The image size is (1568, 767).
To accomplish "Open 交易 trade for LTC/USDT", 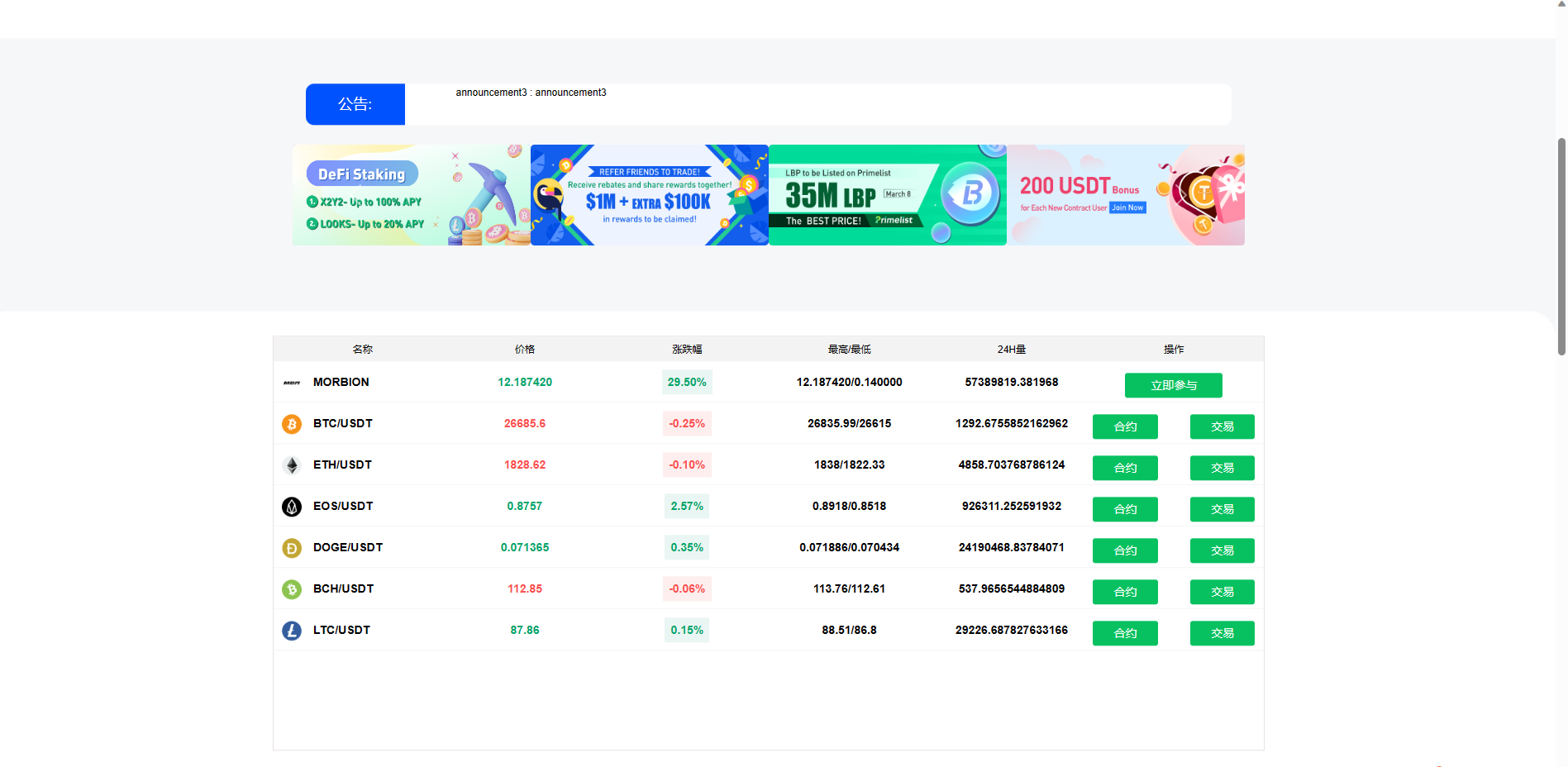I will click(x=1222, y=633).
